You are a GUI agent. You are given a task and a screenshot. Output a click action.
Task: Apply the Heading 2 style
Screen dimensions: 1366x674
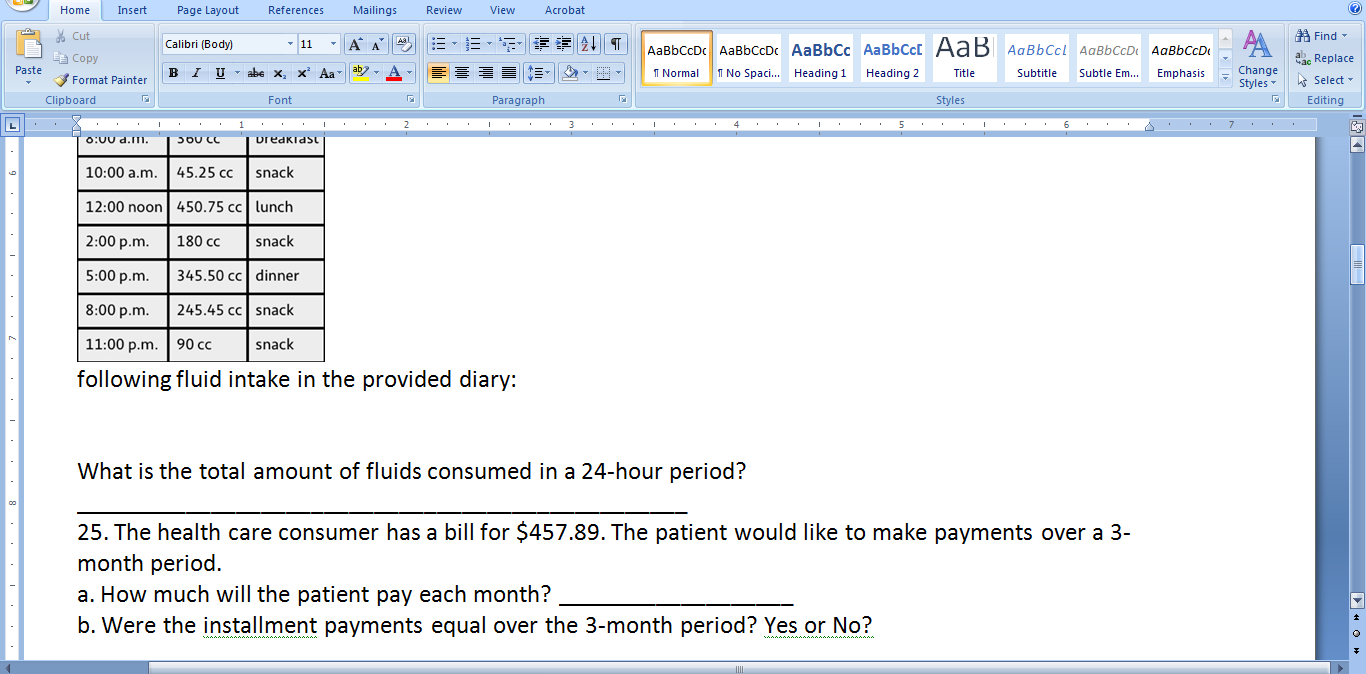(892, 58)
